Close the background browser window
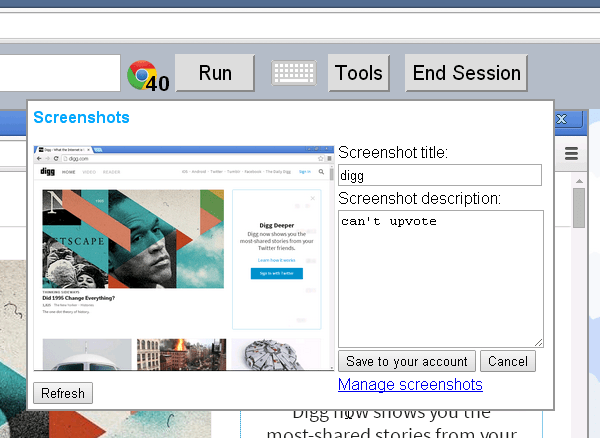This screenshot has width=600, height=438. click(562, 119)
